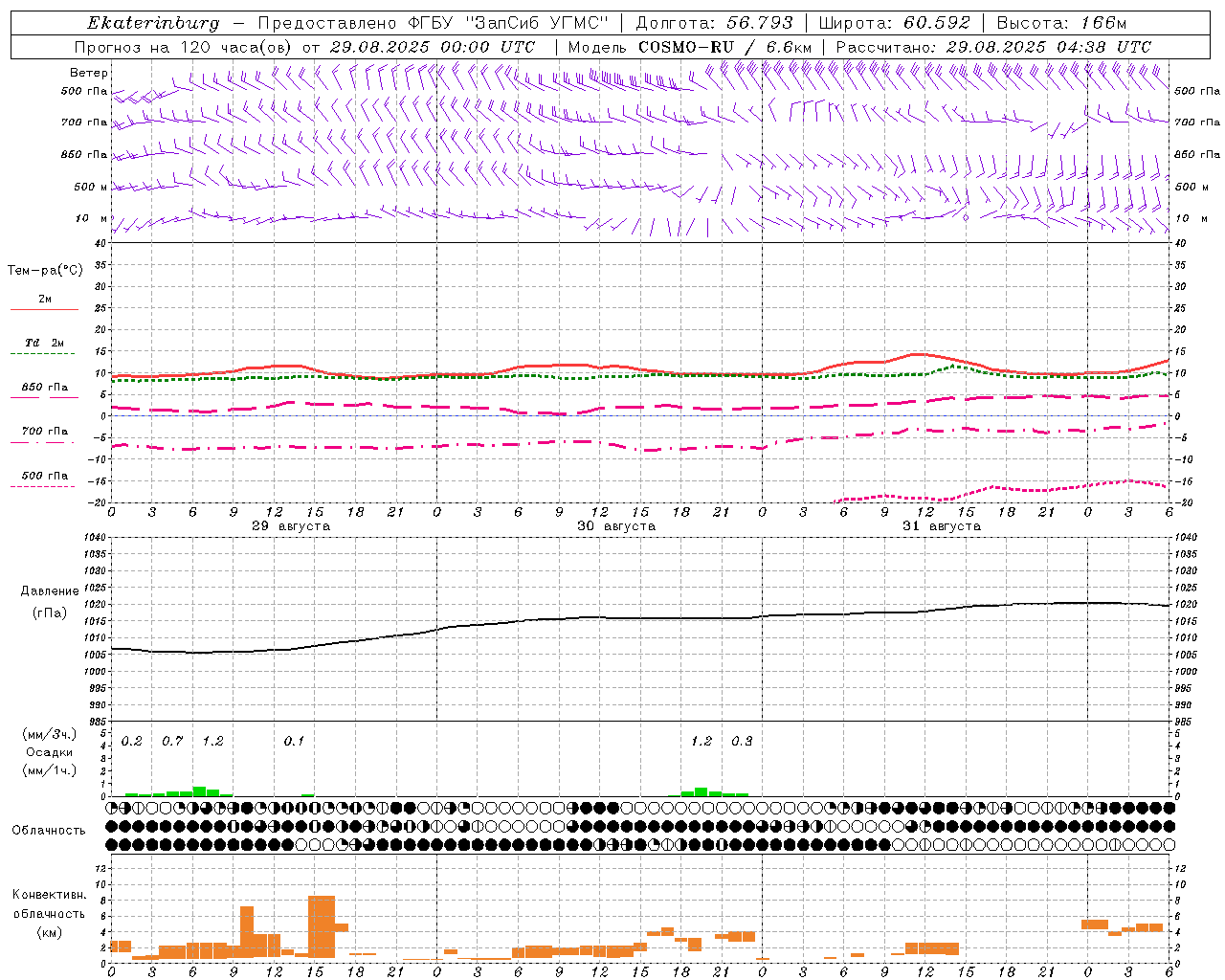This screenshot has height=980, width=1225.
Task: Click the '31 августа' date label
Action: [942, 526]
